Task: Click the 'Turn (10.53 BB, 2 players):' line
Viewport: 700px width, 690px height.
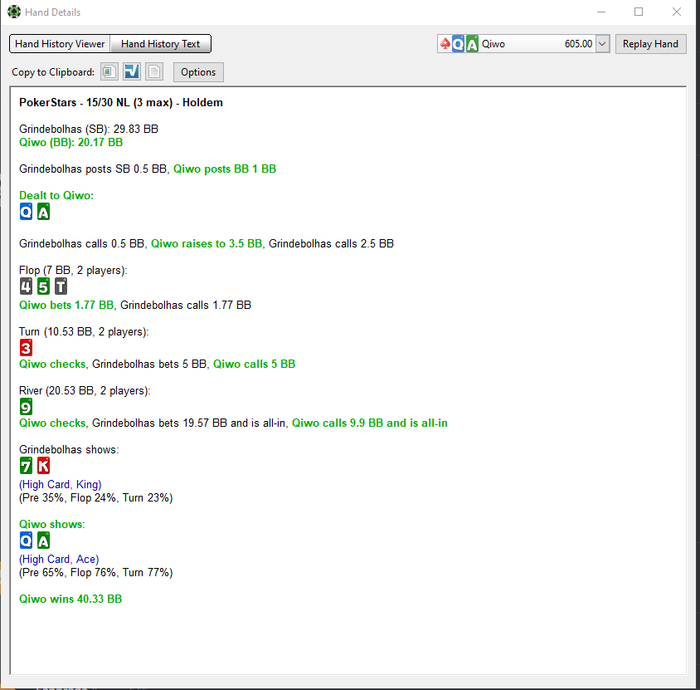Action: 84,332
